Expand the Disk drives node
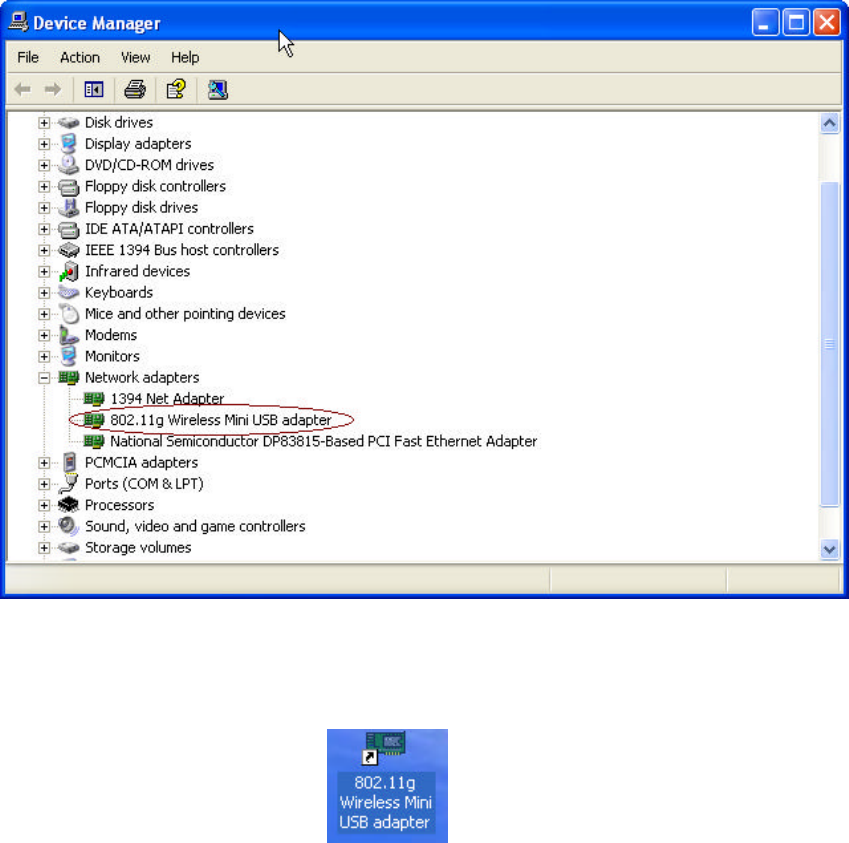The image size is (849, 843). coord(44,123)
